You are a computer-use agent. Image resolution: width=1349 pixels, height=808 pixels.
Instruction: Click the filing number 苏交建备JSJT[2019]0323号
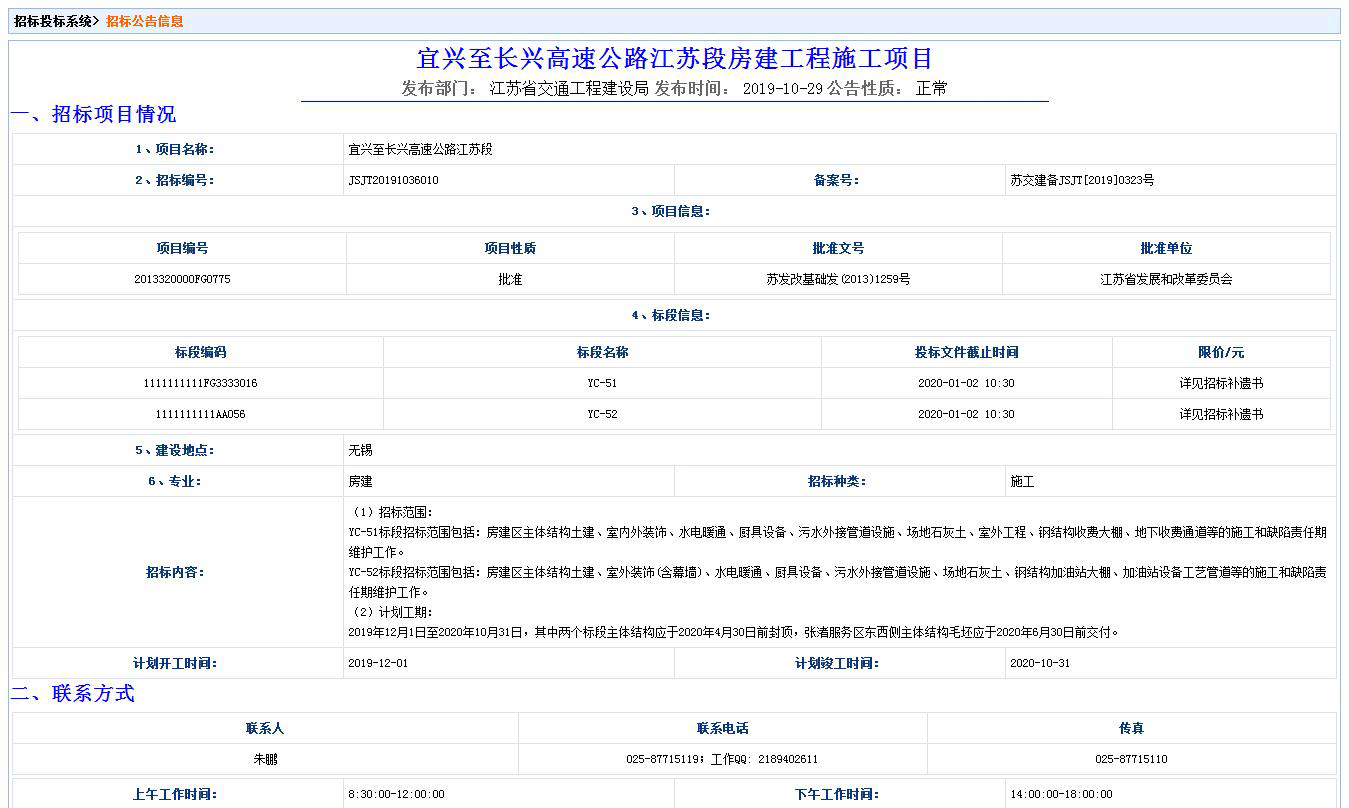pyautogui.click(x=1082, y=181)
